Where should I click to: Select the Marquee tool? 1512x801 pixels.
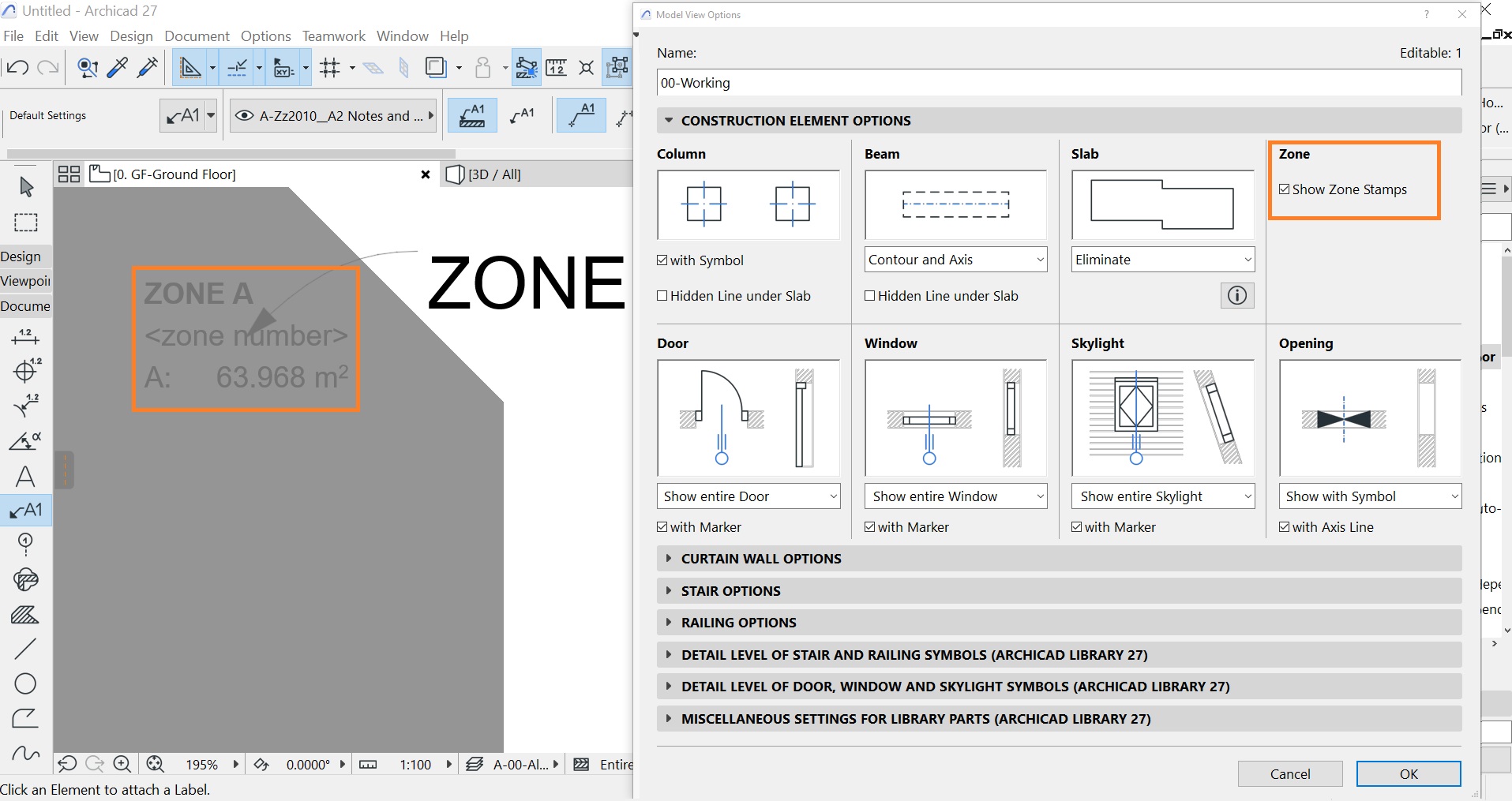click(26, 223)
